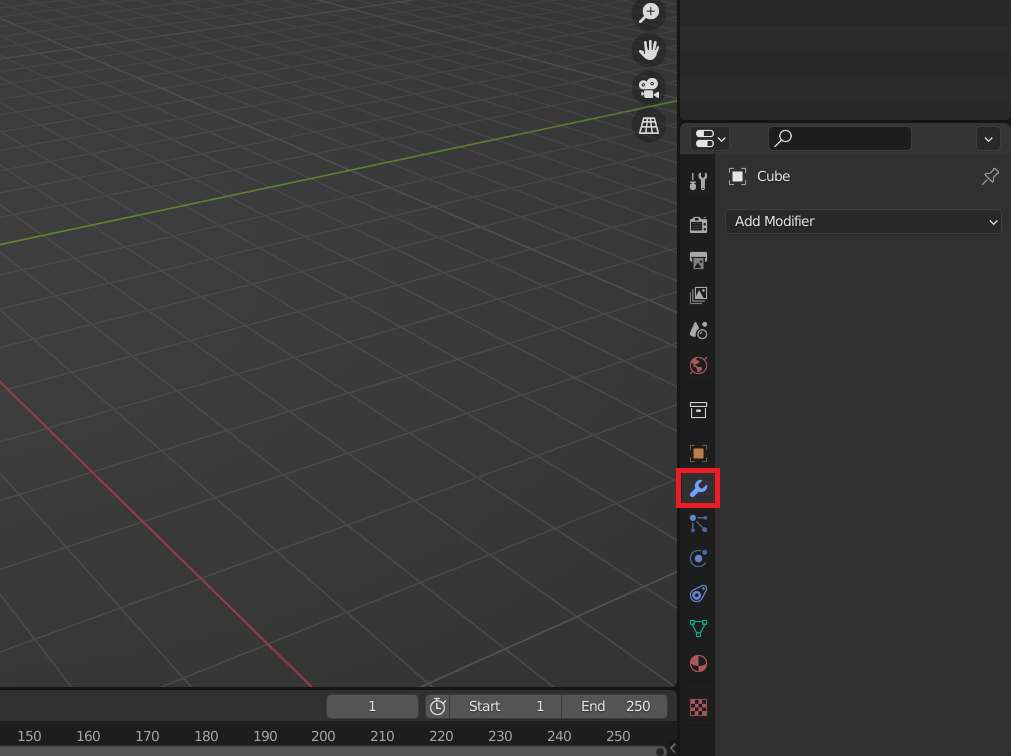Screen dimensions: 1011x756
Task: Open Object properties orange square icon
Action: coord(699,453)
